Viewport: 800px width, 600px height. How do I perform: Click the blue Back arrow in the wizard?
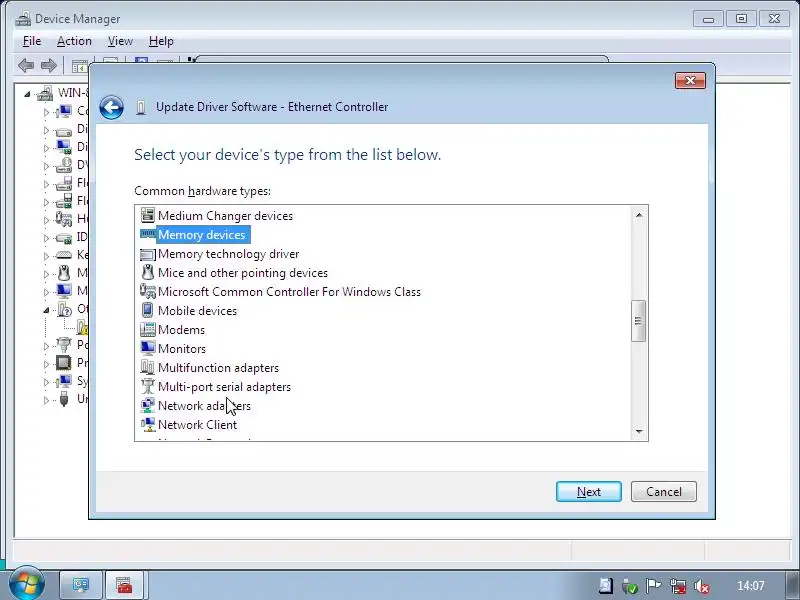tap(111, 108)
